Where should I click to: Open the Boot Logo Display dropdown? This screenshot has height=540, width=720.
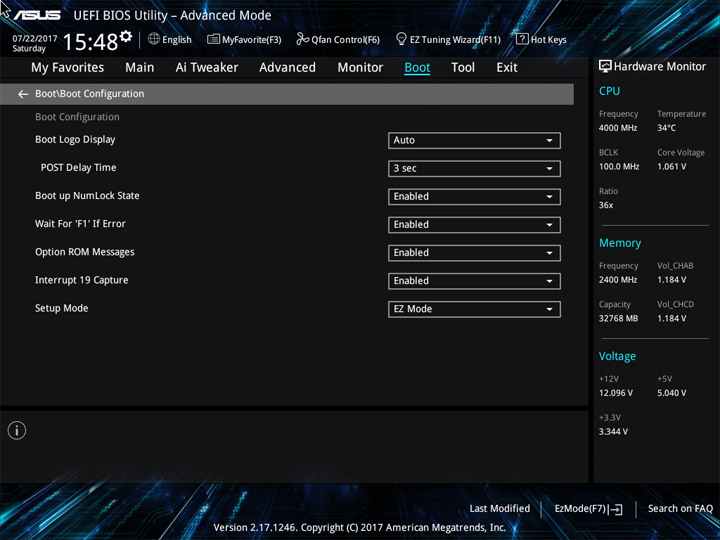[x=474, y=141]
